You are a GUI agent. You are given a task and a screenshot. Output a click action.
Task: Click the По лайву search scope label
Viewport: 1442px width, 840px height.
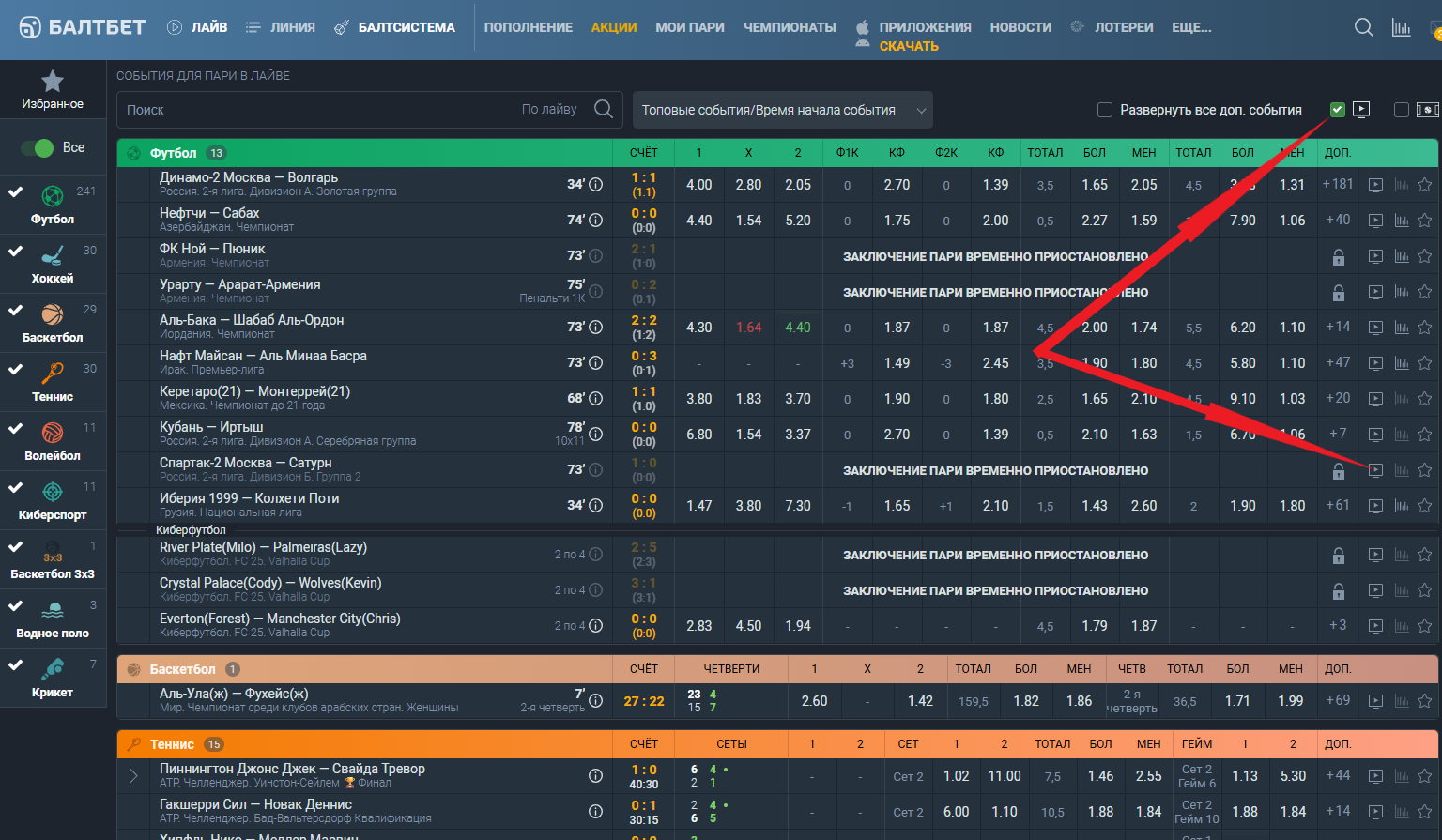tap(549, 110)
